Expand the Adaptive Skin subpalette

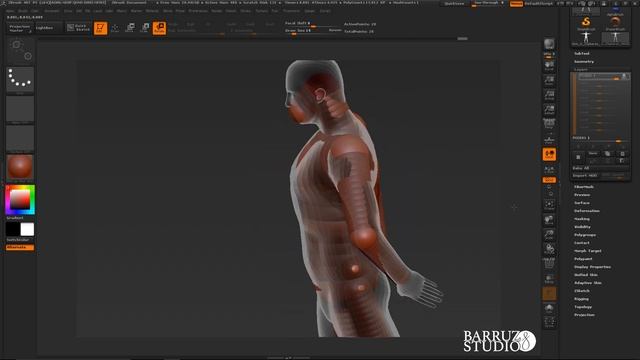tap(587, 283)
